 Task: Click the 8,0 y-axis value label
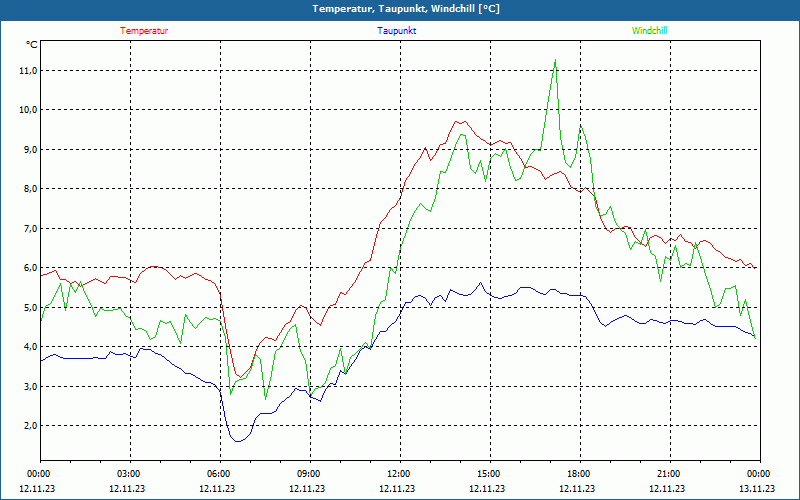pos(29,189)
